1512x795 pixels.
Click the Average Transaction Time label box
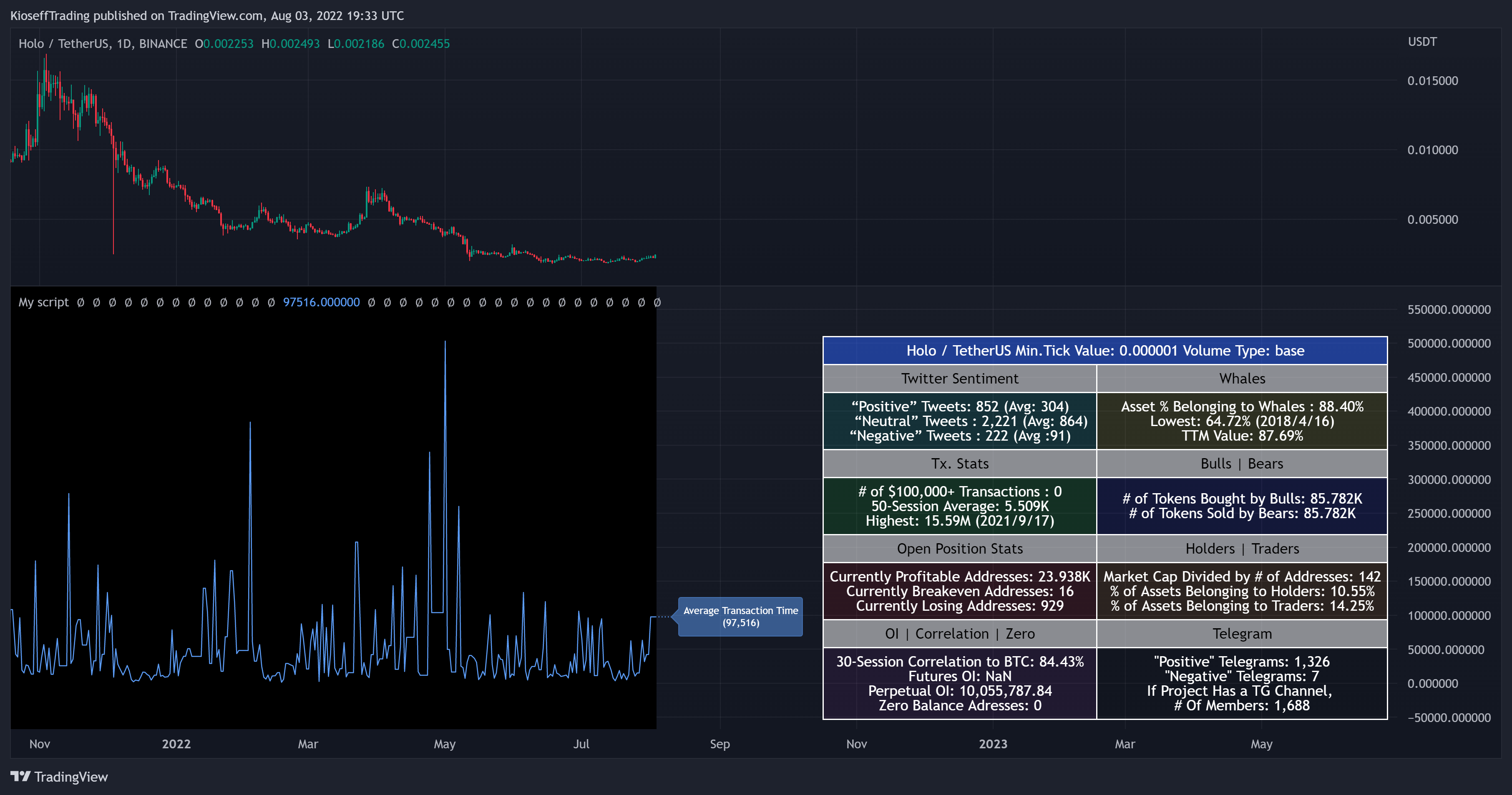[x=740, y=617]
